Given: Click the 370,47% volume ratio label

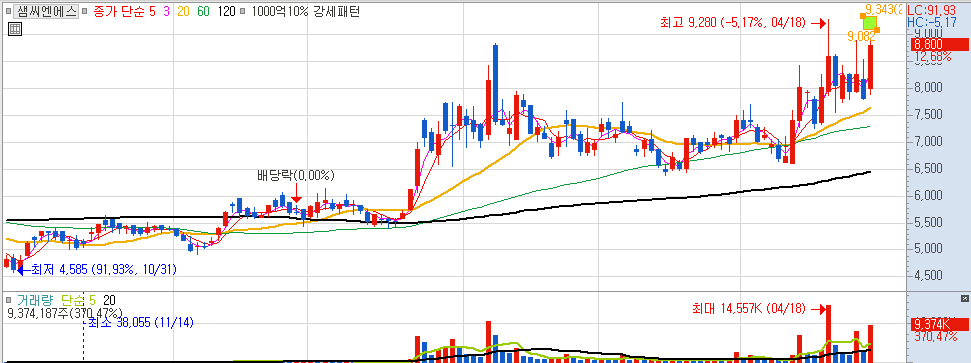Looking at the screenshot, I should click(x=935, y=336).
